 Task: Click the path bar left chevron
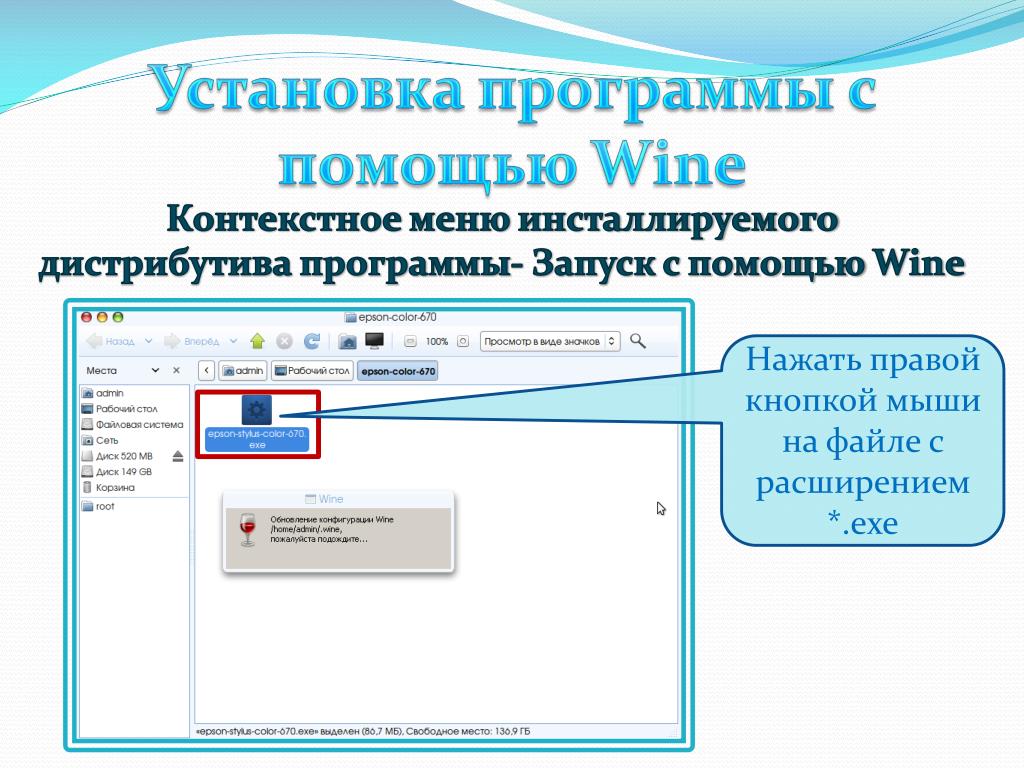click(x=206, y=370)
